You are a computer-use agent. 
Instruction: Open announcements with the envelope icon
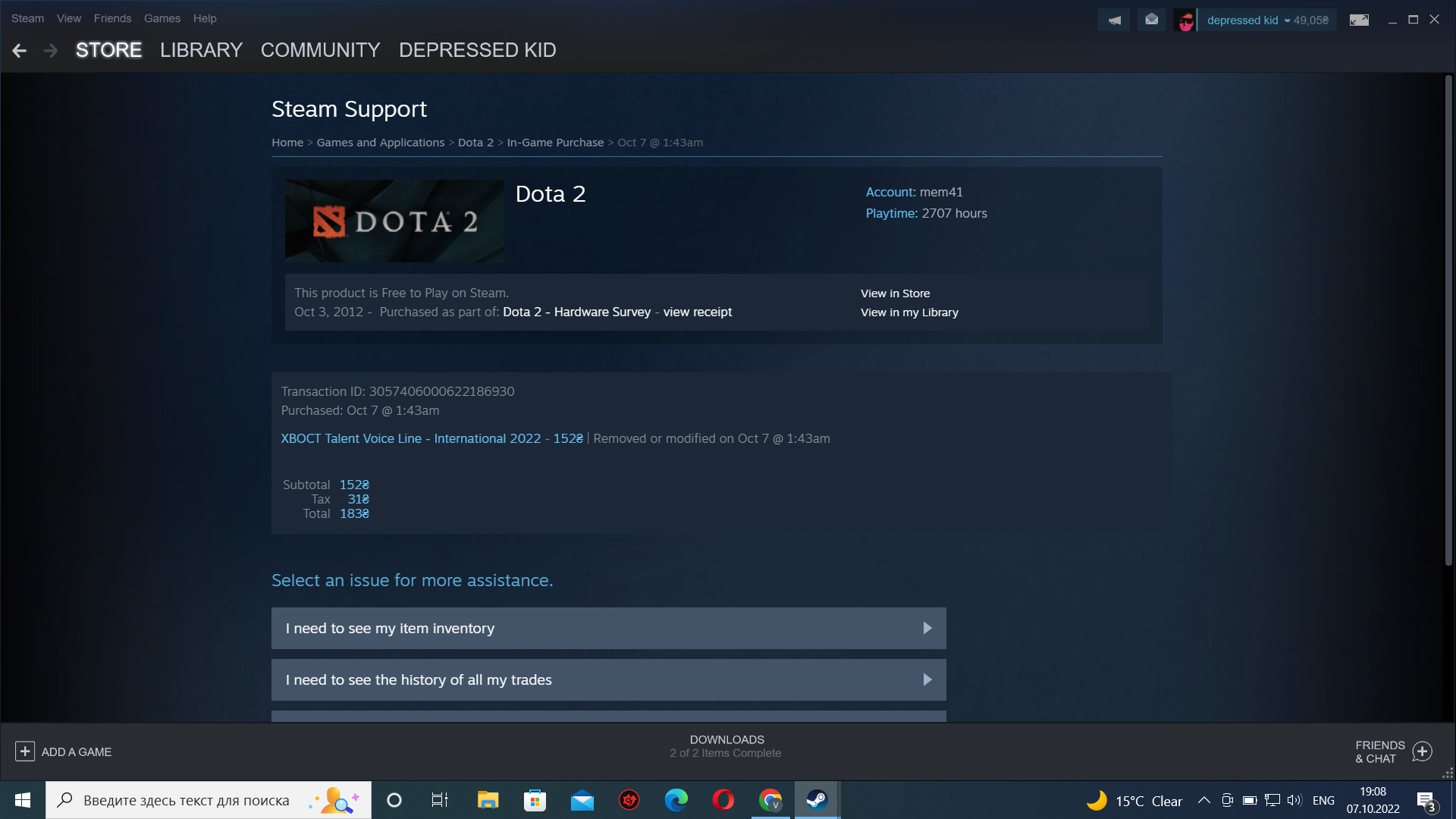[x=1151, y=19]
